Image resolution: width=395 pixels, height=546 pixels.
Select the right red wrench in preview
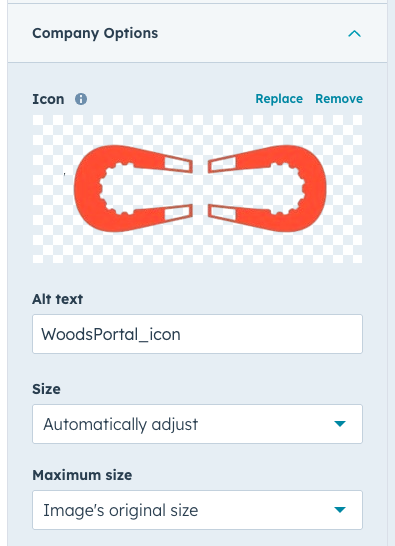point(267,188)
